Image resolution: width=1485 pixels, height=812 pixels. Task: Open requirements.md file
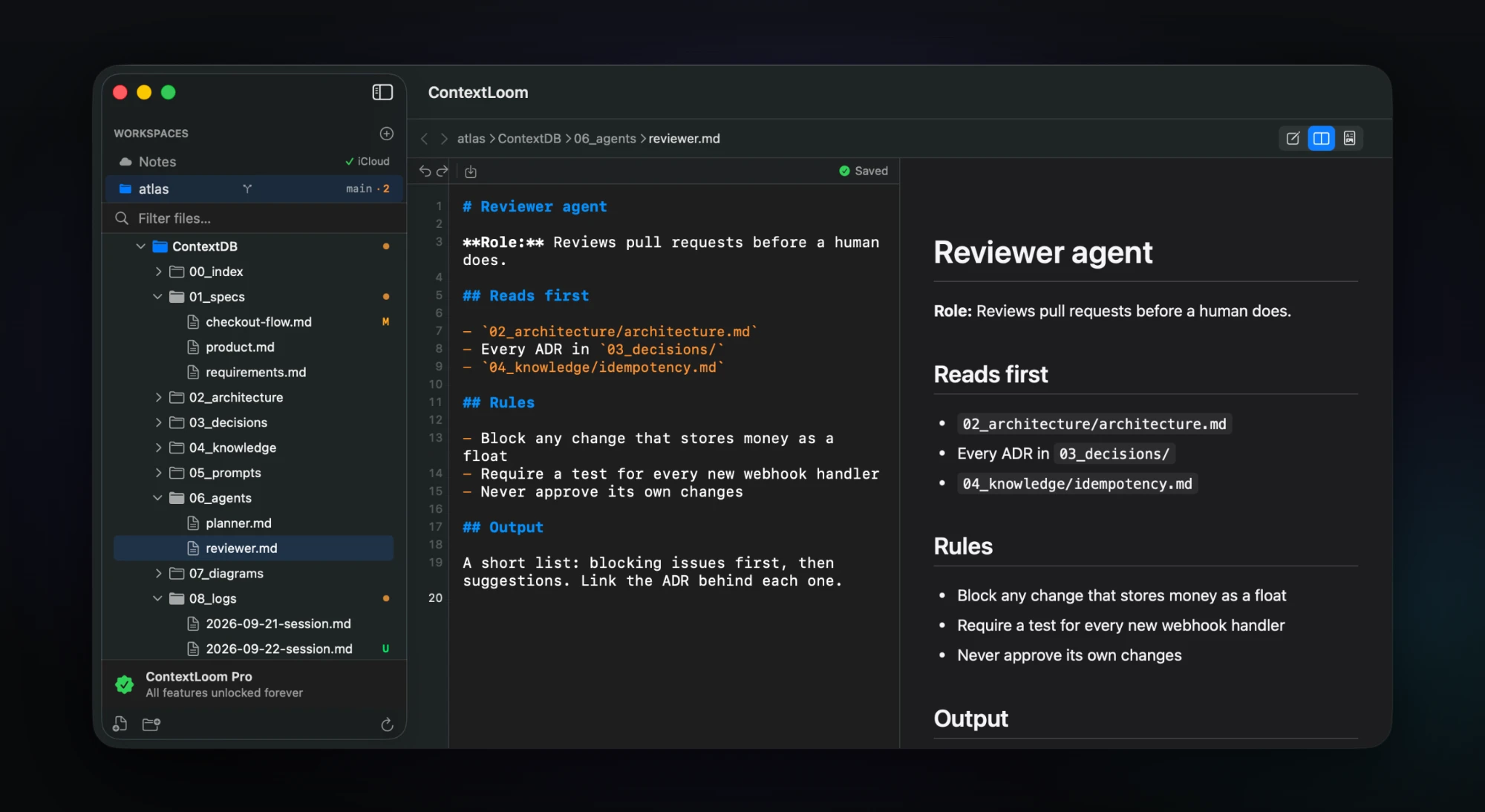point(254,373)
